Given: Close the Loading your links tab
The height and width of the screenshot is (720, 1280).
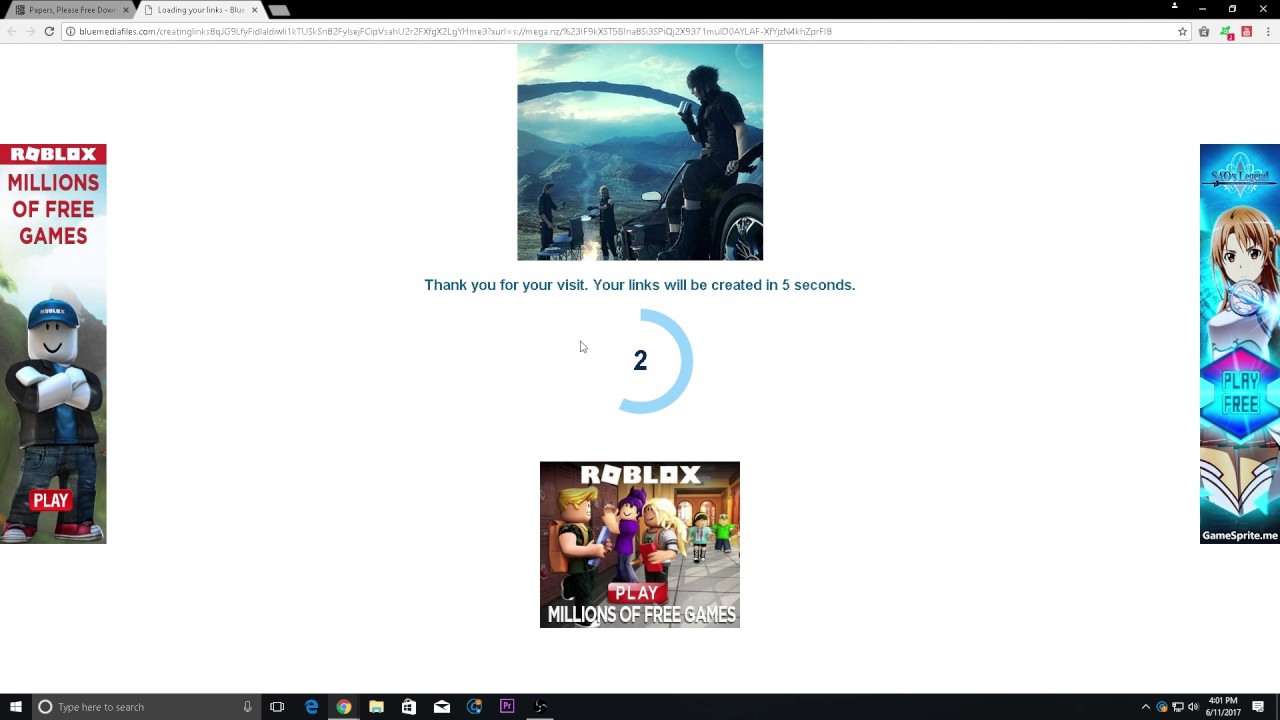Looking at the screenshot, I should point(254,10).
